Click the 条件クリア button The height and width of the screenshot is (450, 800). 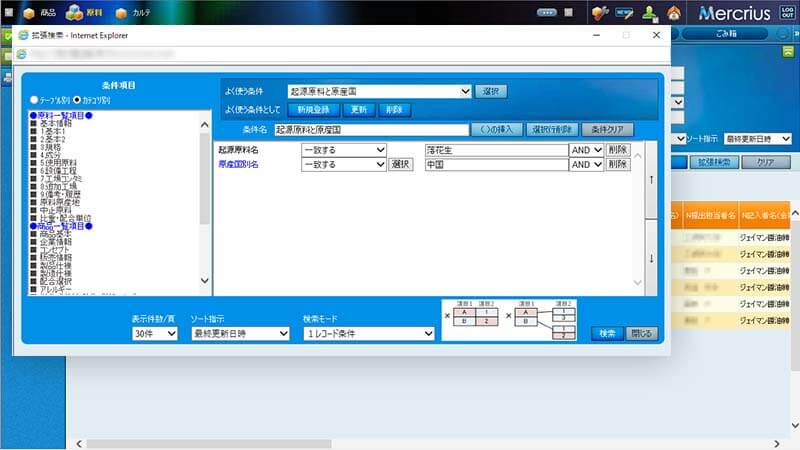[x=607, y=130]
